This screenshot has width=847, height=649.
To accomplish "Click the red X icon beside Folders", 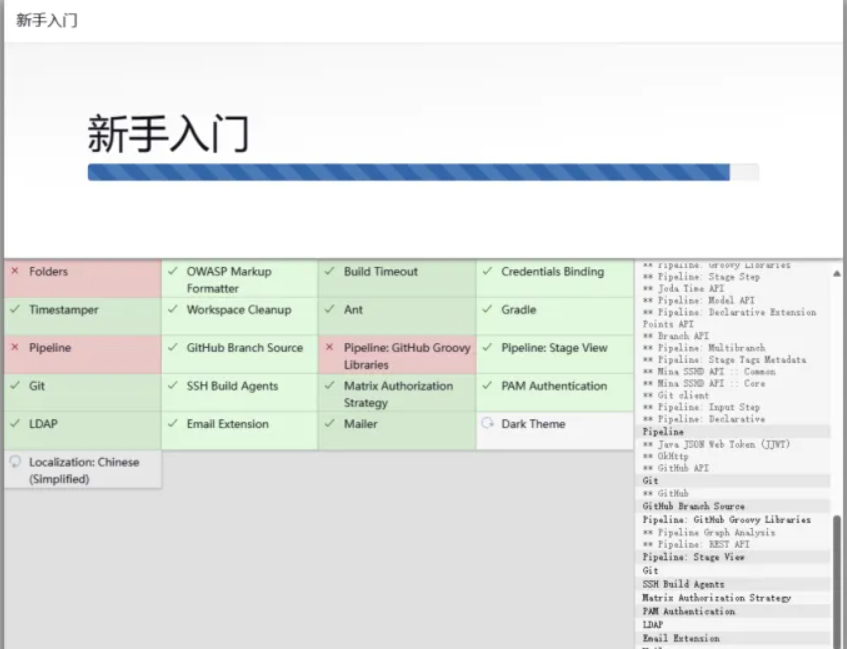I will [x=15, y=271].
